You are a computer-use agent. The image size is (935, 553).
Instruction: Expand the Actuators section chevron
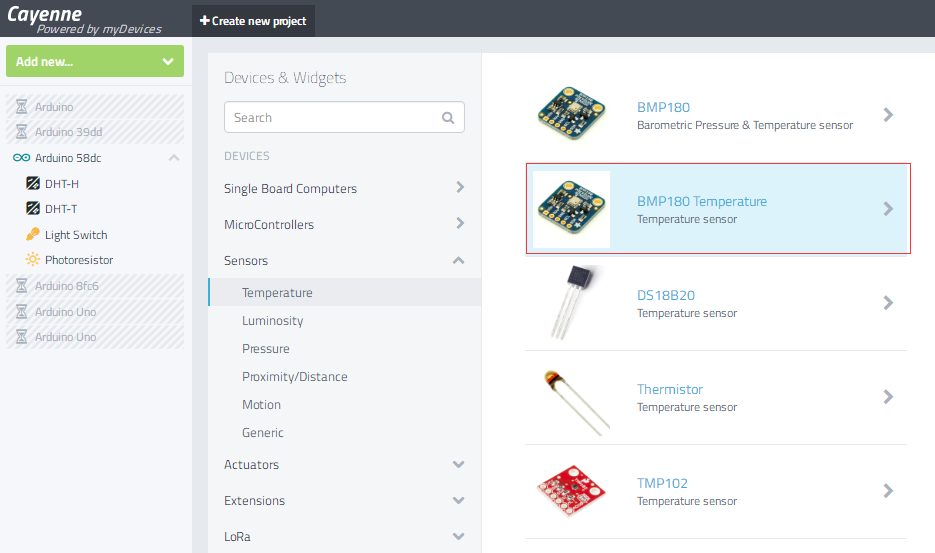tap(458, 465)
